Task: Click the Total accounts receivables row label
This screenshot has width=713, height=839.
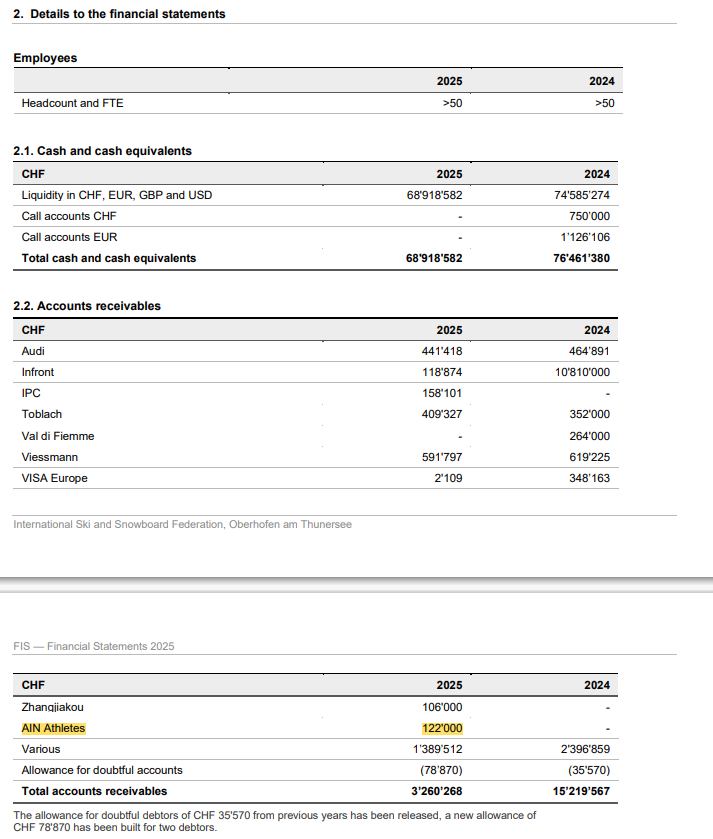Action: pyautogui.click(x=94, y=791)
